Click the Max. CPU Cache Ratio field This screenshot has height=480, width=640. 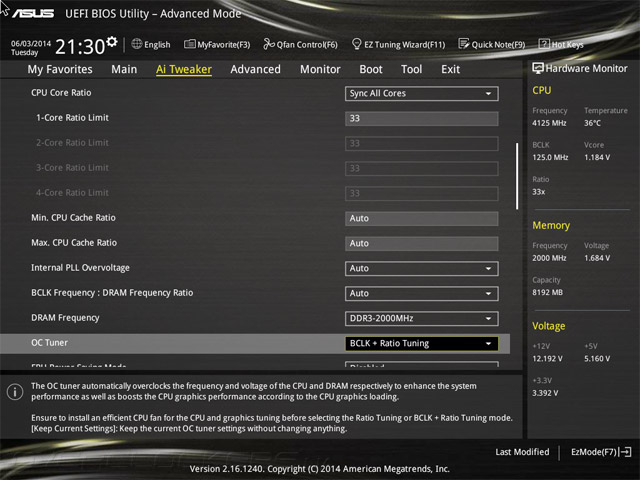tap(422, 243)
